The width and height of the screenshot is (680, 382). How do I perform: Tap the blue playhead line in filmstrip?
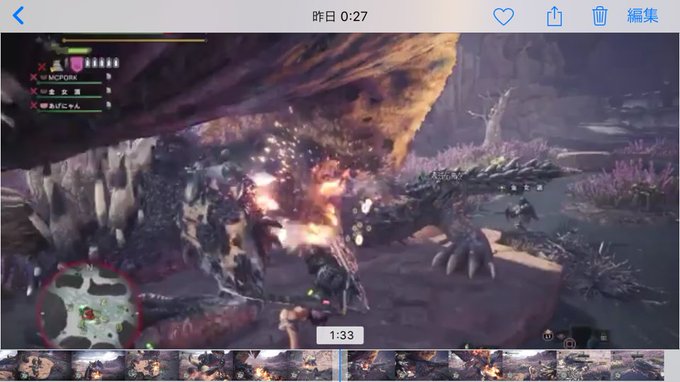340,366
